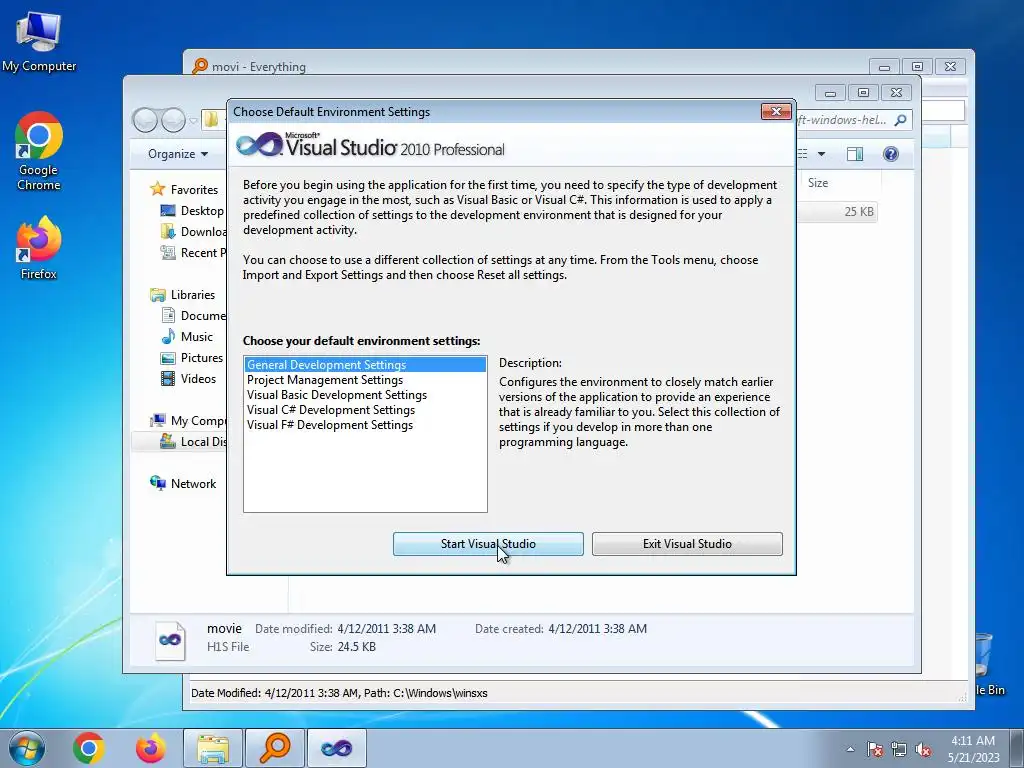Open network tray icon
Image resolution: width=1024 pixels, height=768 pixels.
coord(899,749)
